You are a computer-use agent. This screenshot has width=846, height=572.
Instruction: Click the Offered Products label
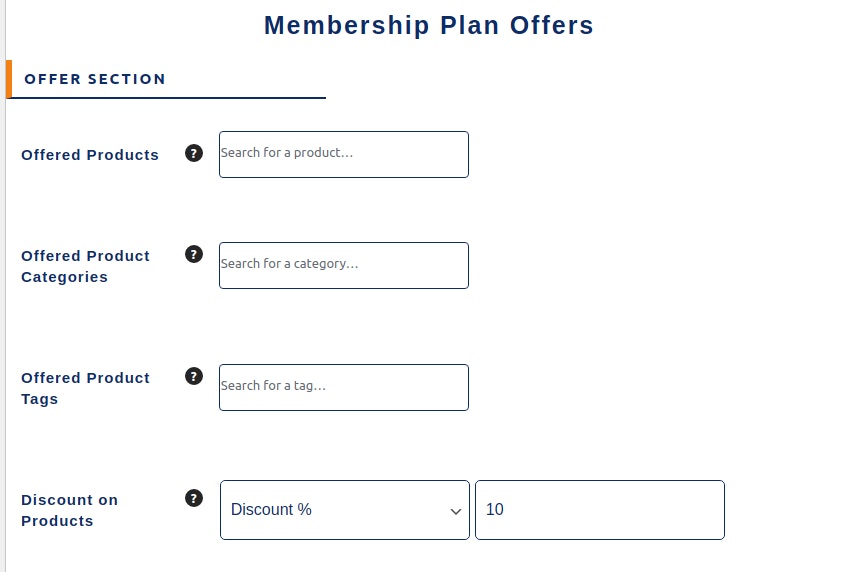click(90, 155)
